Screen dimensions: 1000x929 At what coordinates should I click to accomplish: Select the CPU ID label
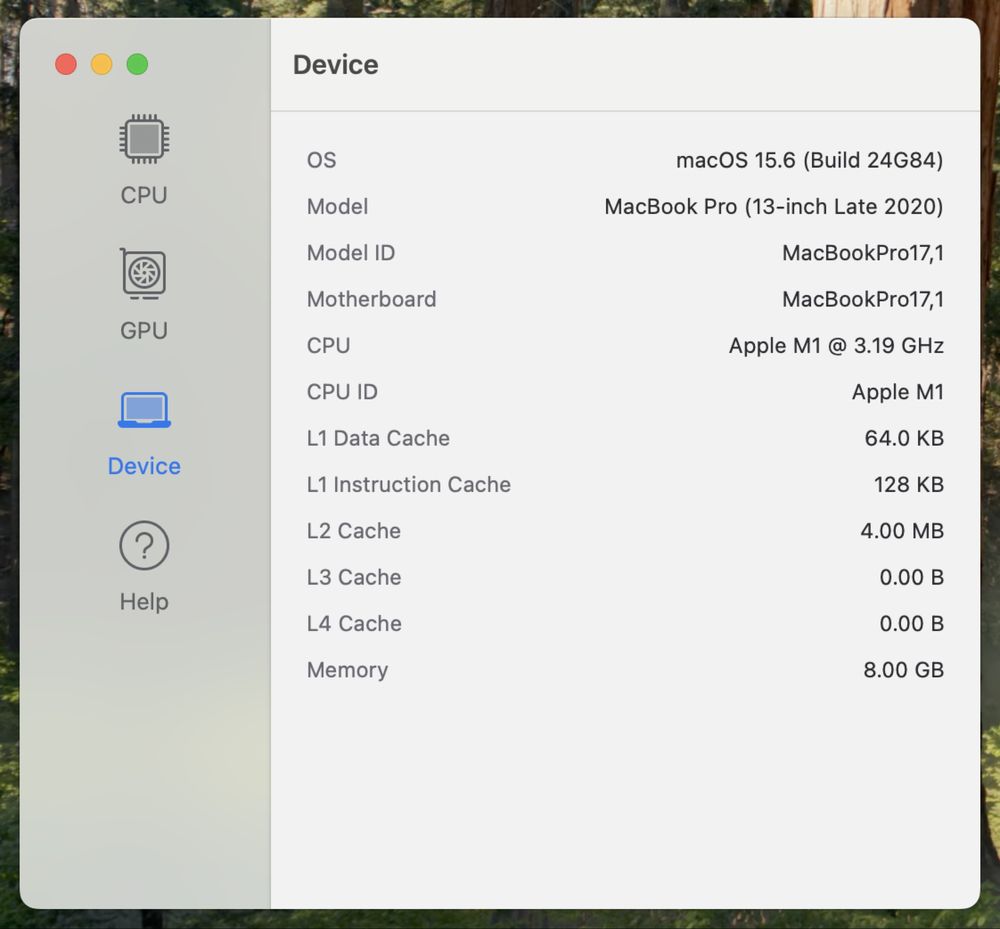click(342, 392)
